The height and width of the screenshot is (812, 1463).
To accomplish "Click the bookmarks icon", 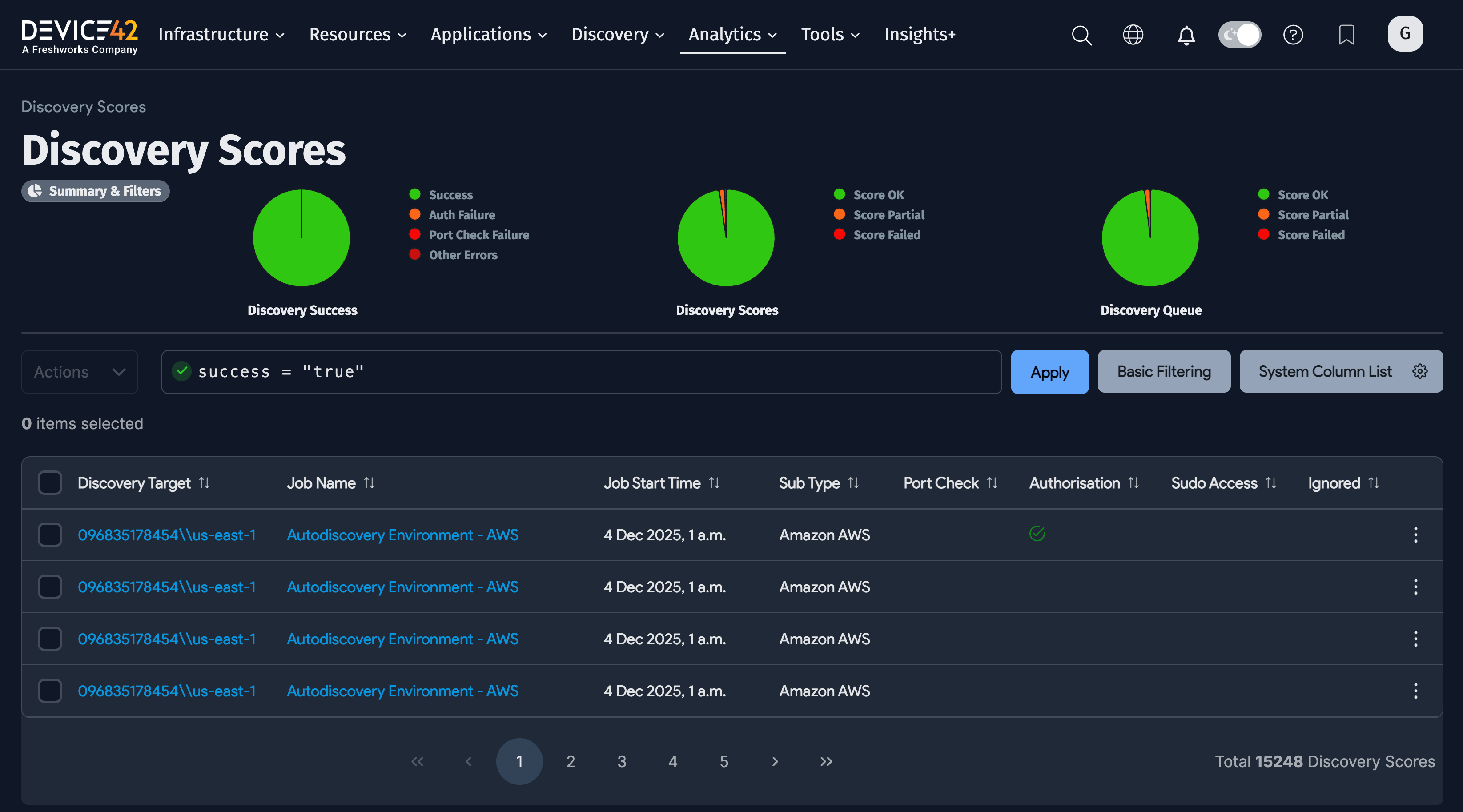I will 1346,35.
